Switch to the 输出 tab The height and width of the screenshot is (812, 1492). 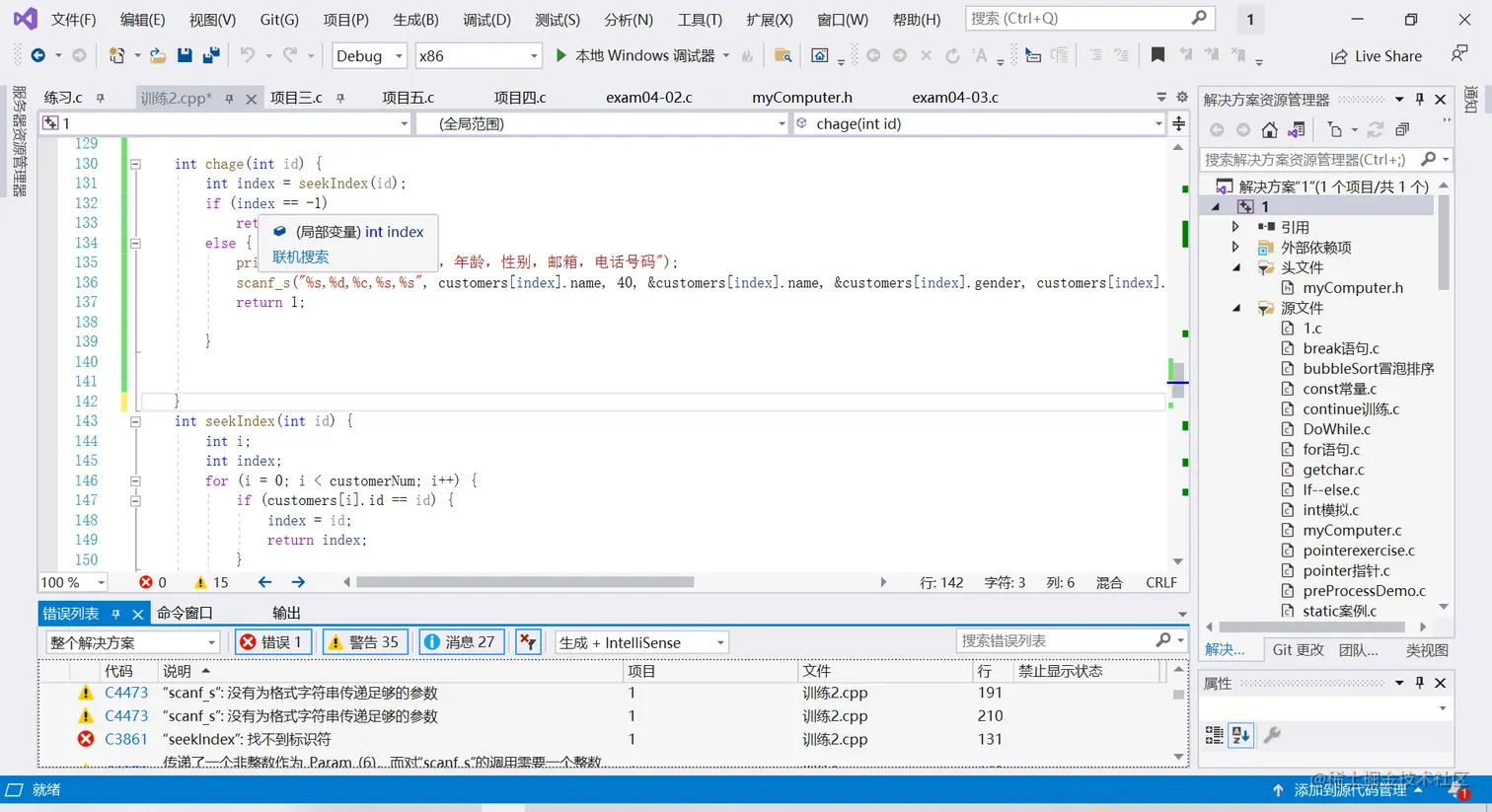(286, 614)
